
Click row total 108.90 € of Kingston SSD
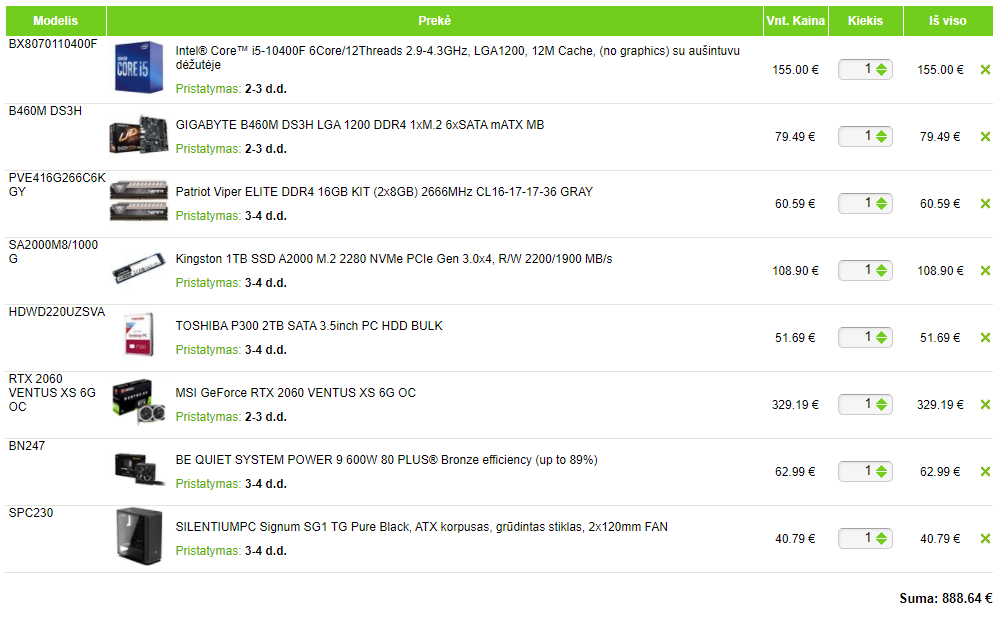[x=940, y=270]
